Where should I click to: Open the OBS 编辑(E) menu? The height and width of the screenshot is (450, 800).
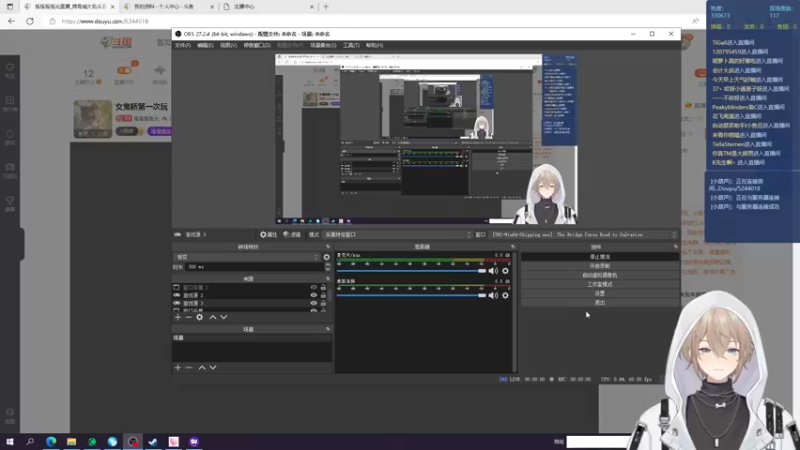coord(205,45)
